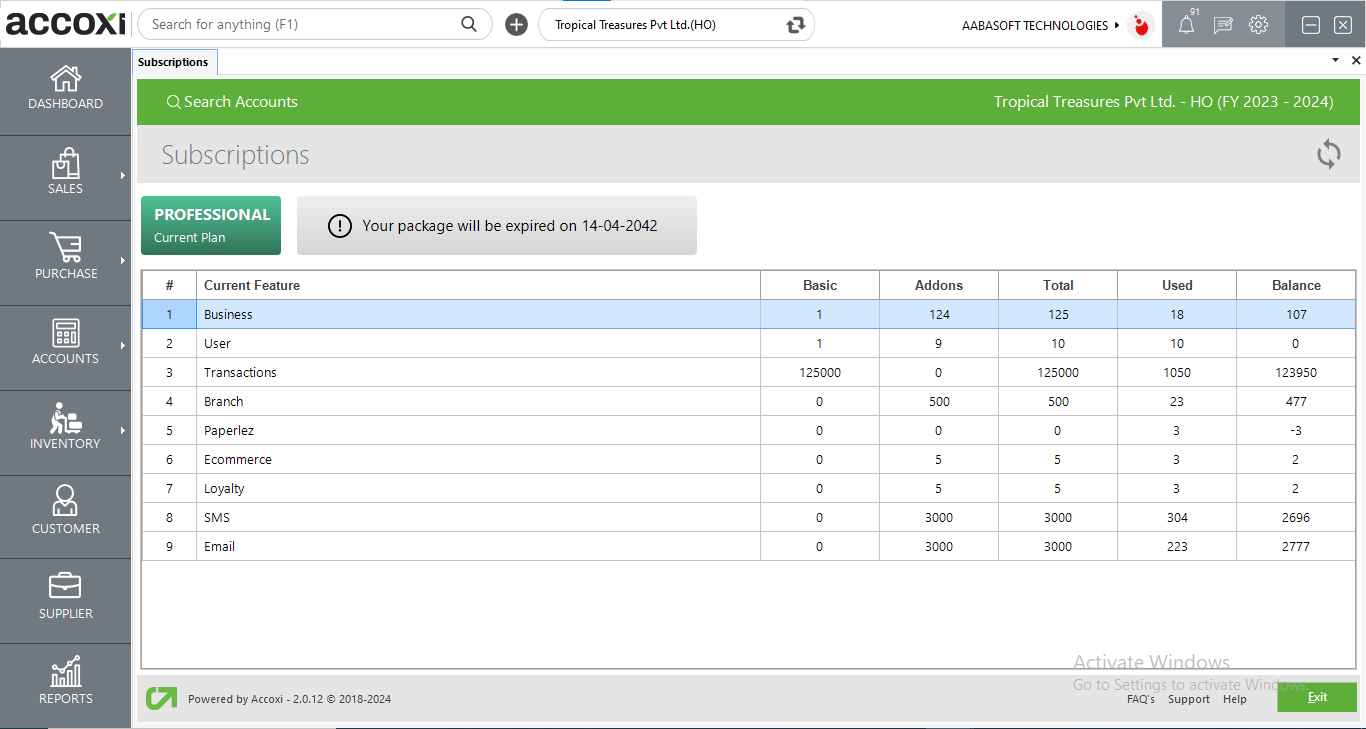Screen dimensions: 1366x729
Task: Click the Branch addons value 500
Action: [x=939, y=401]
